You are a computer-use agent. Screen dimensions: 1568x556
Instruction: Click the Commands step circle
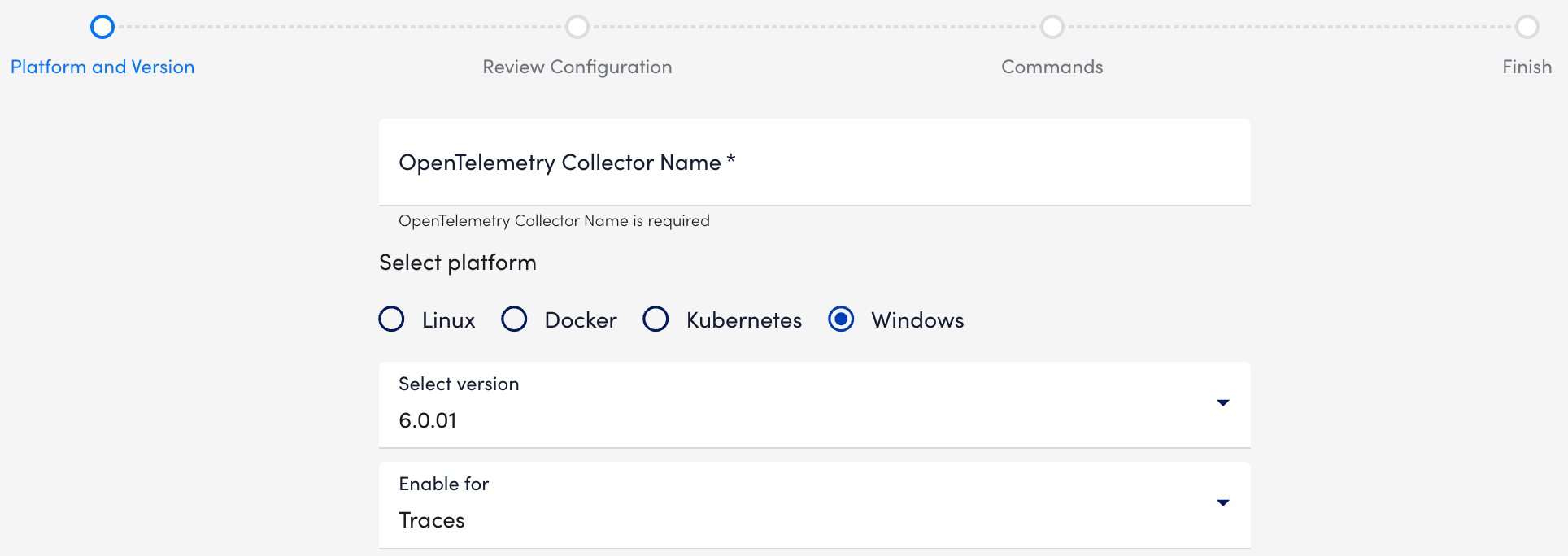pos(1052,27)
